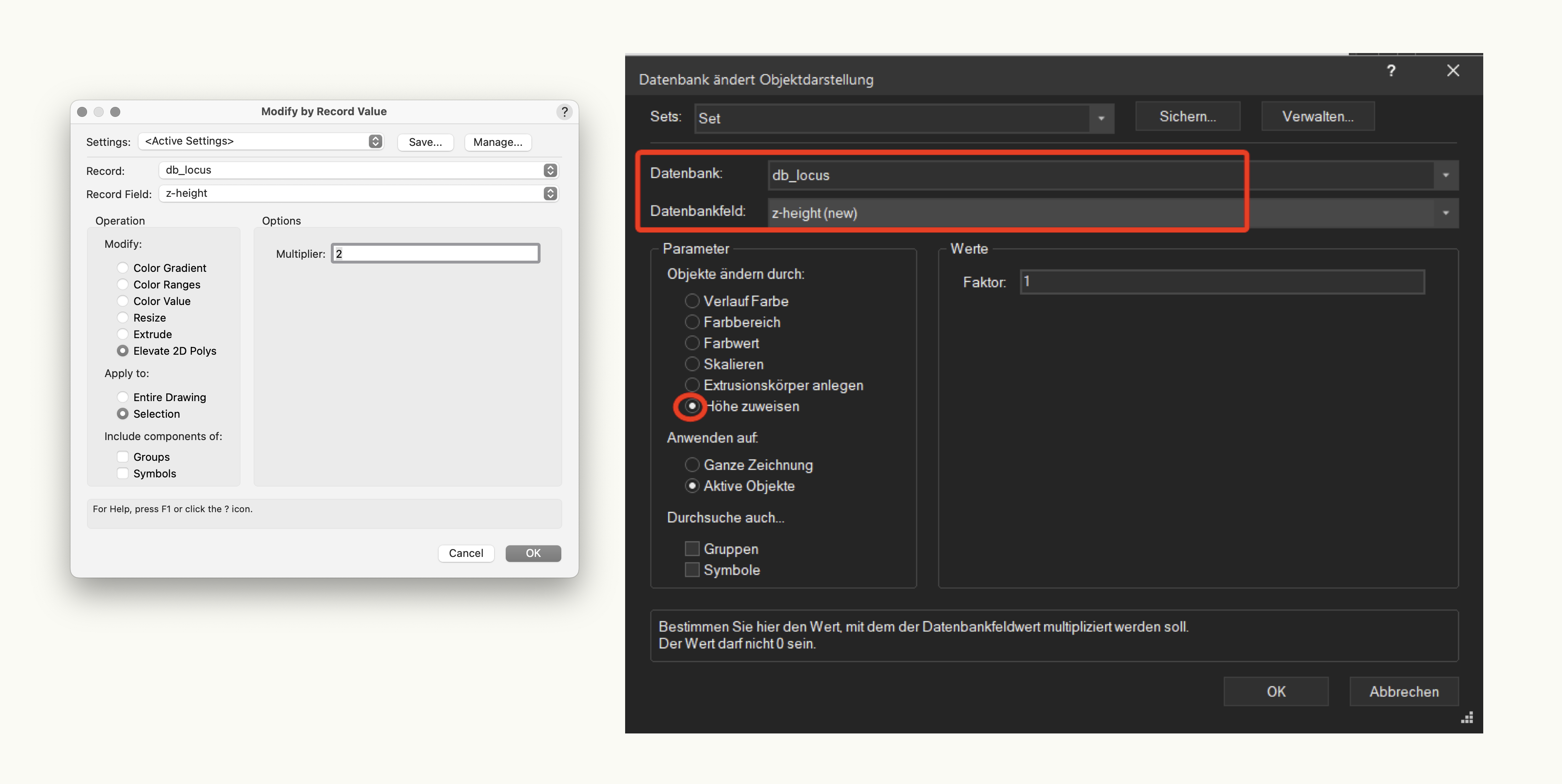Viewport: 1562px width, 784px height.
Task: Open the Sets dropdown arrow
Action: [1101, 118]
